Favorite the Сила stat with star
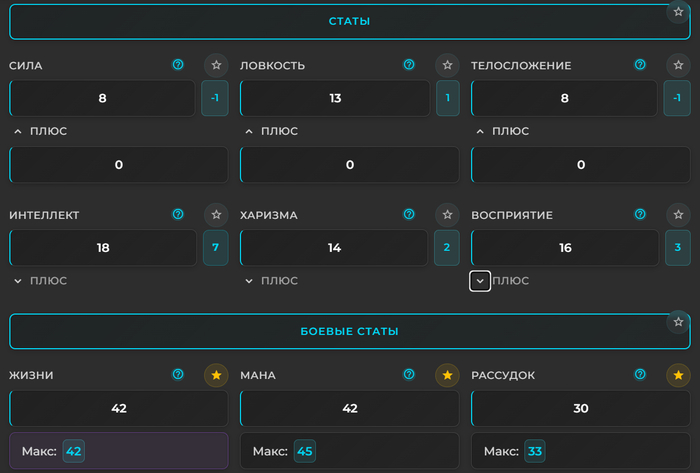The width and height of the screenshot is (700, 473). pos(215,65)
